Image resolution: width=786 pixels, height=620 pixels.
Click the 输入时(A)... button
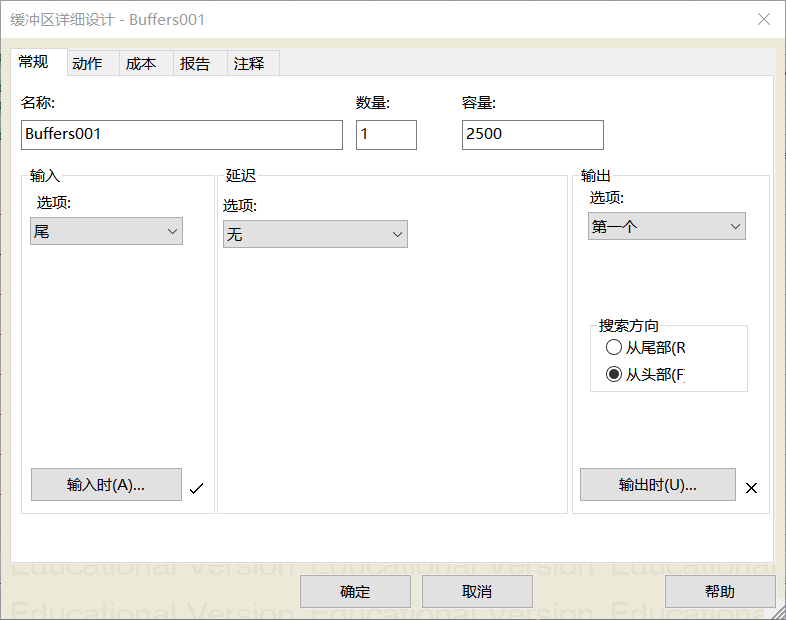(106, 485)
